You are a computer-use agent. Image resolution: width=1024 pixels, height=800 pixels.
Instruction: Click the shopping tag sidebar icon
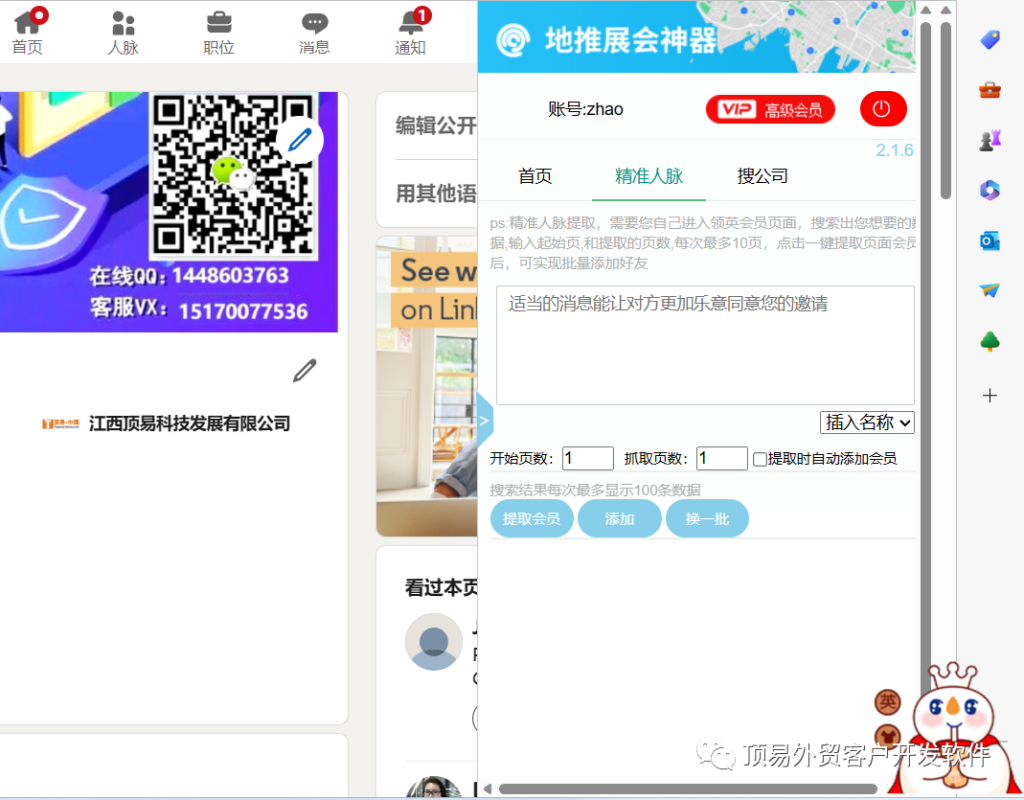pyautogui.click(x=990, y=39)
